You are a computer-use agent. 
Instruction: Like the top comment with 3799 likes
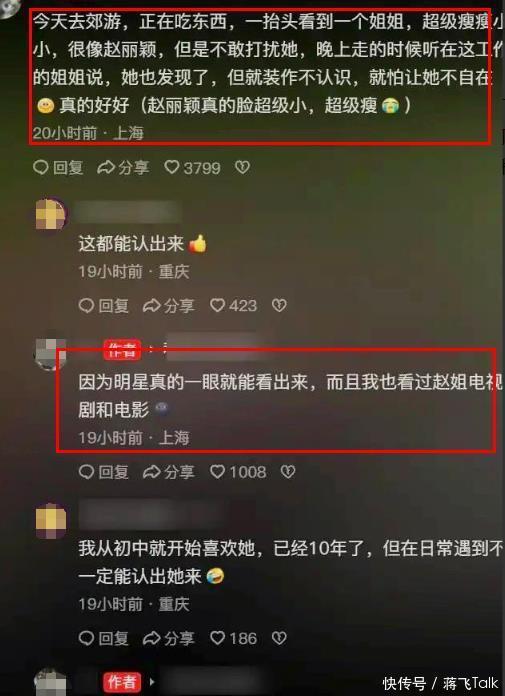(192, 168)
